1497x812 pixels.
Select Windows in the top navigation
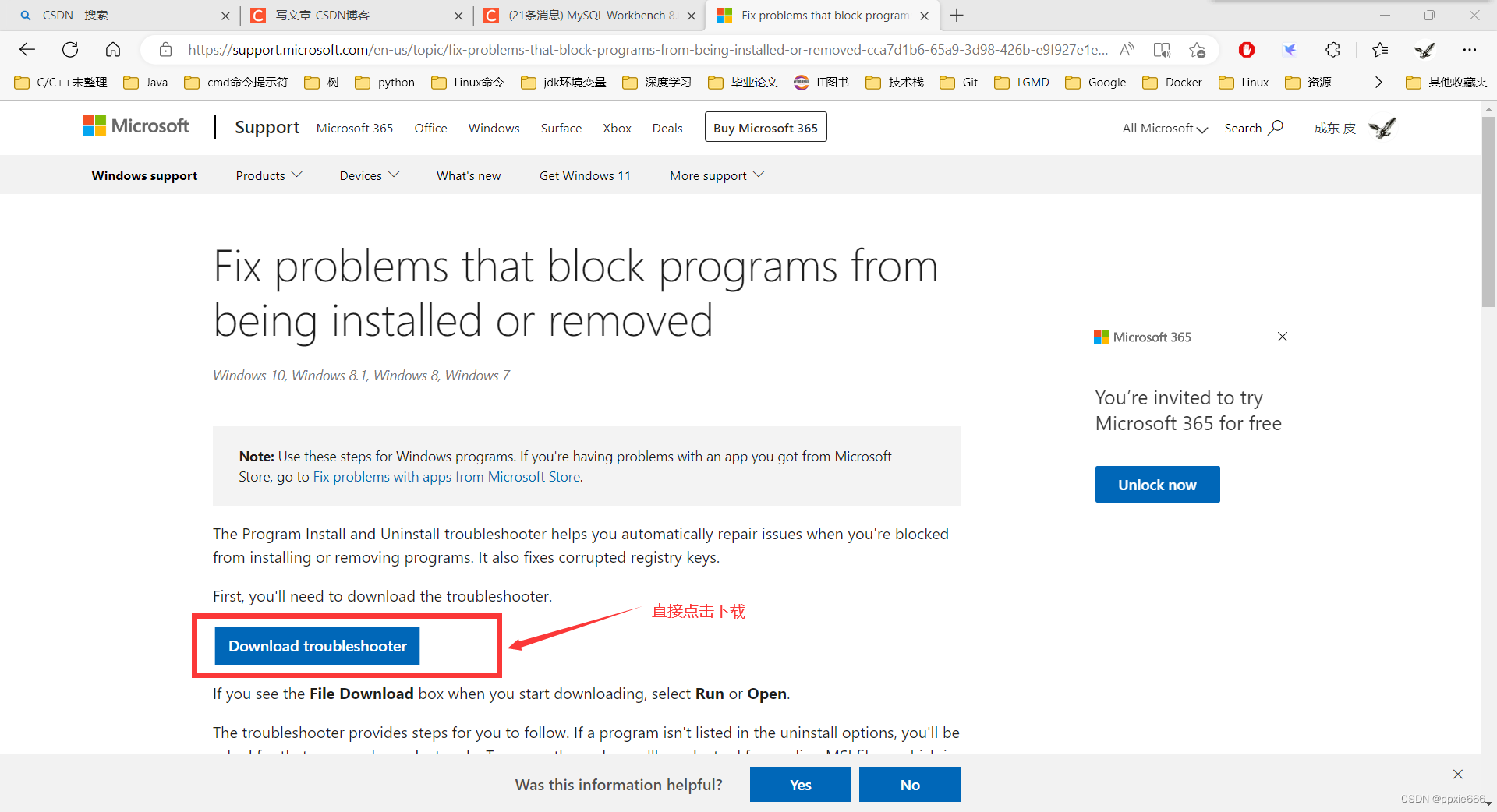click(494, 128)
